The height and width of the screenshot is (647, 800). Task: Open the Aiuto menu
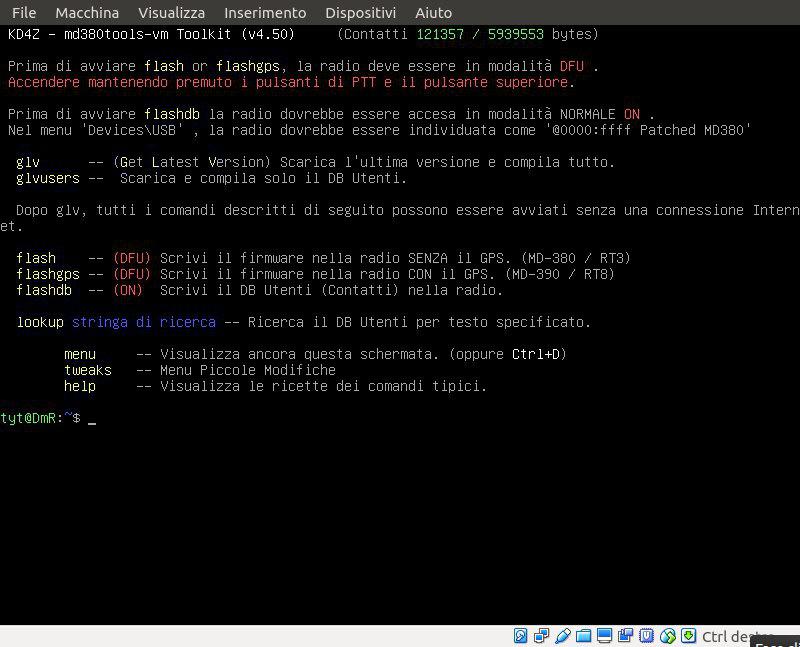(433, 13)
